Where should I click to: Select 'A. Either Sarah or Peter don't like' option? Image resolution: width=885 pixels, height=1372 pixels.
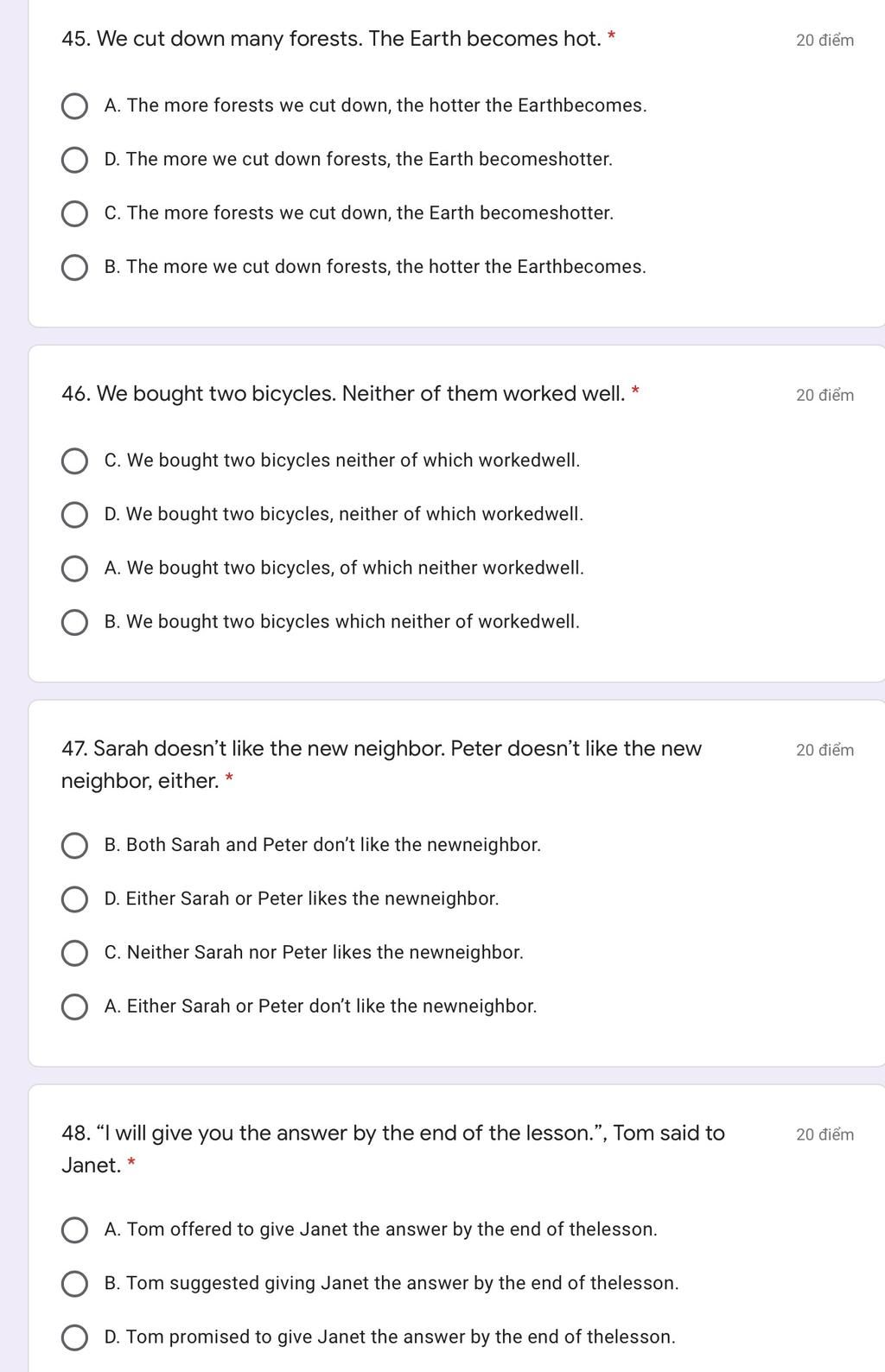[74, 1007]
